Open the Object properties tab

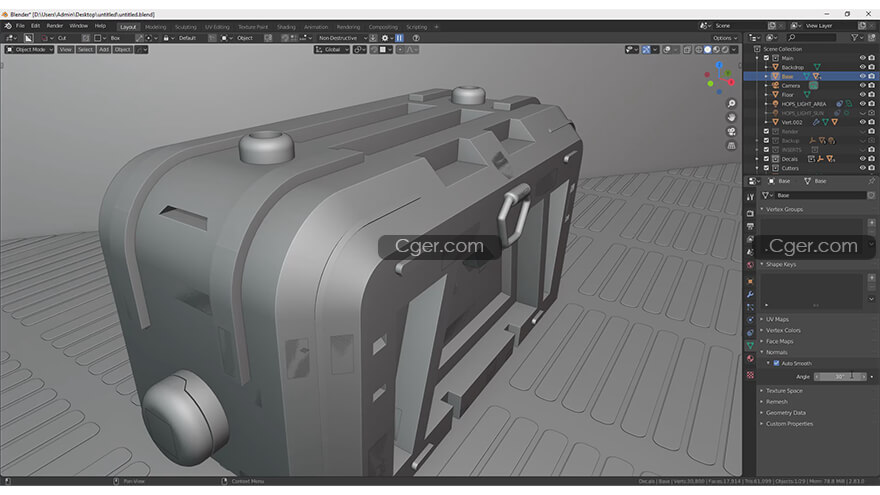tap(750, 282)
